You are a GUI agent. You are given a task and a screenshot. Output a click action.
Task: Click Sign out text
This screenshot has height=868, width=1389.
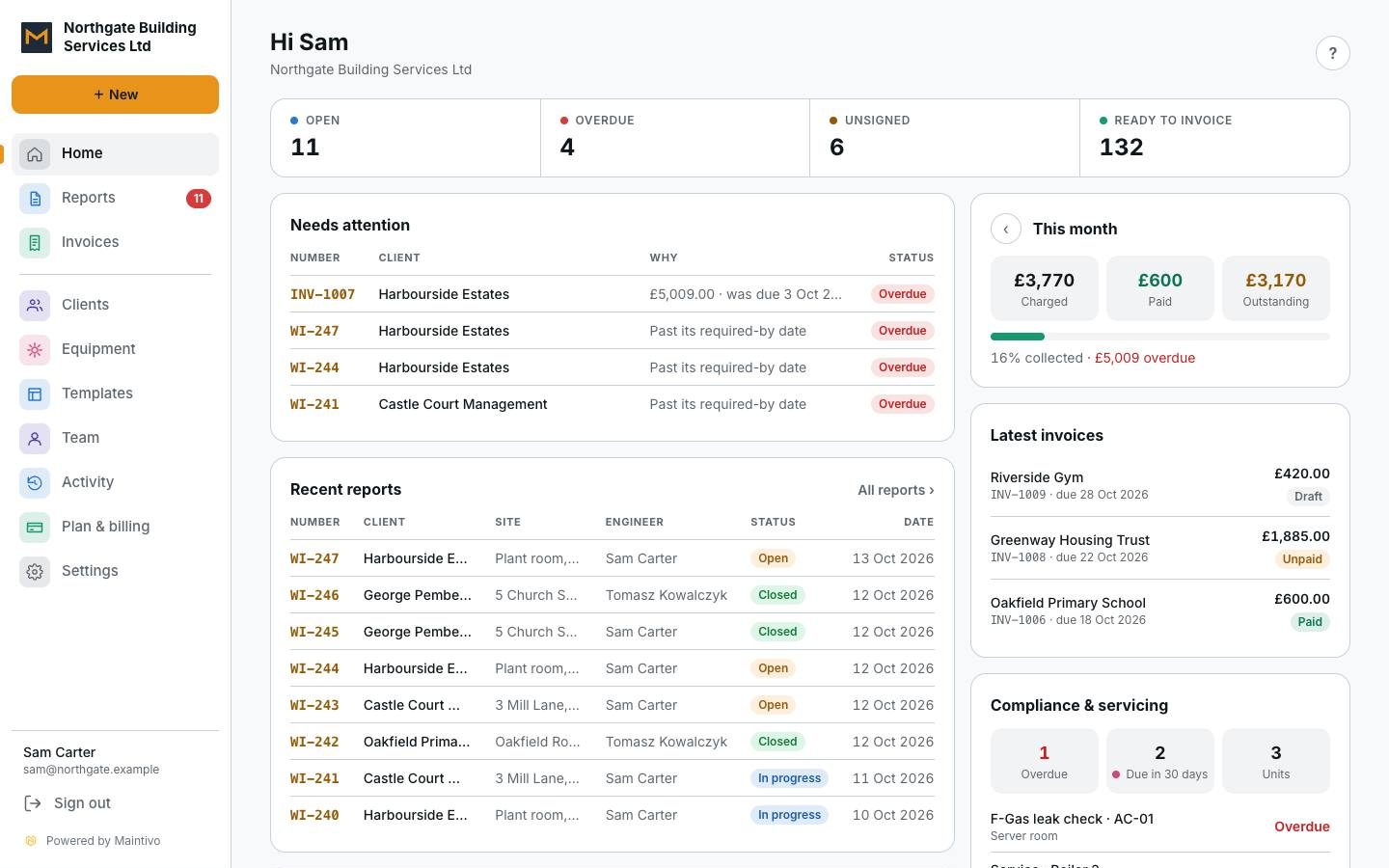(x=82, y=803)
